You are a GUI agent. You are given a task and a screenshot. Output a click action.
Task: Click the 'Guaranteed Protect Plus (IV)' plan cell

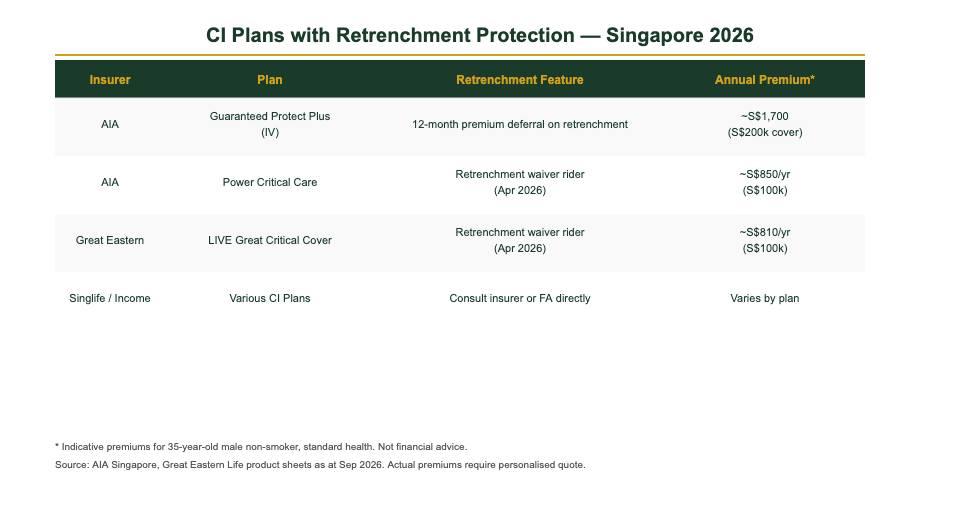coord(269,124)
